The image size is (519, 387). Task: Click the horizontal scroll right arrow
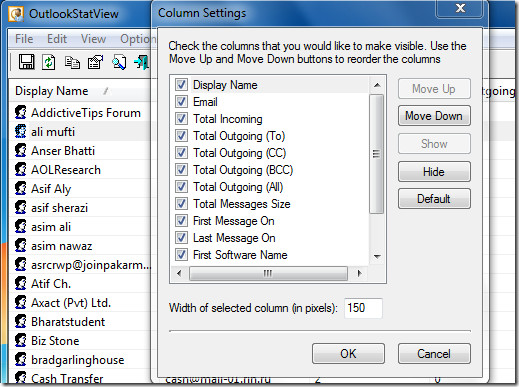pos(359,274)
